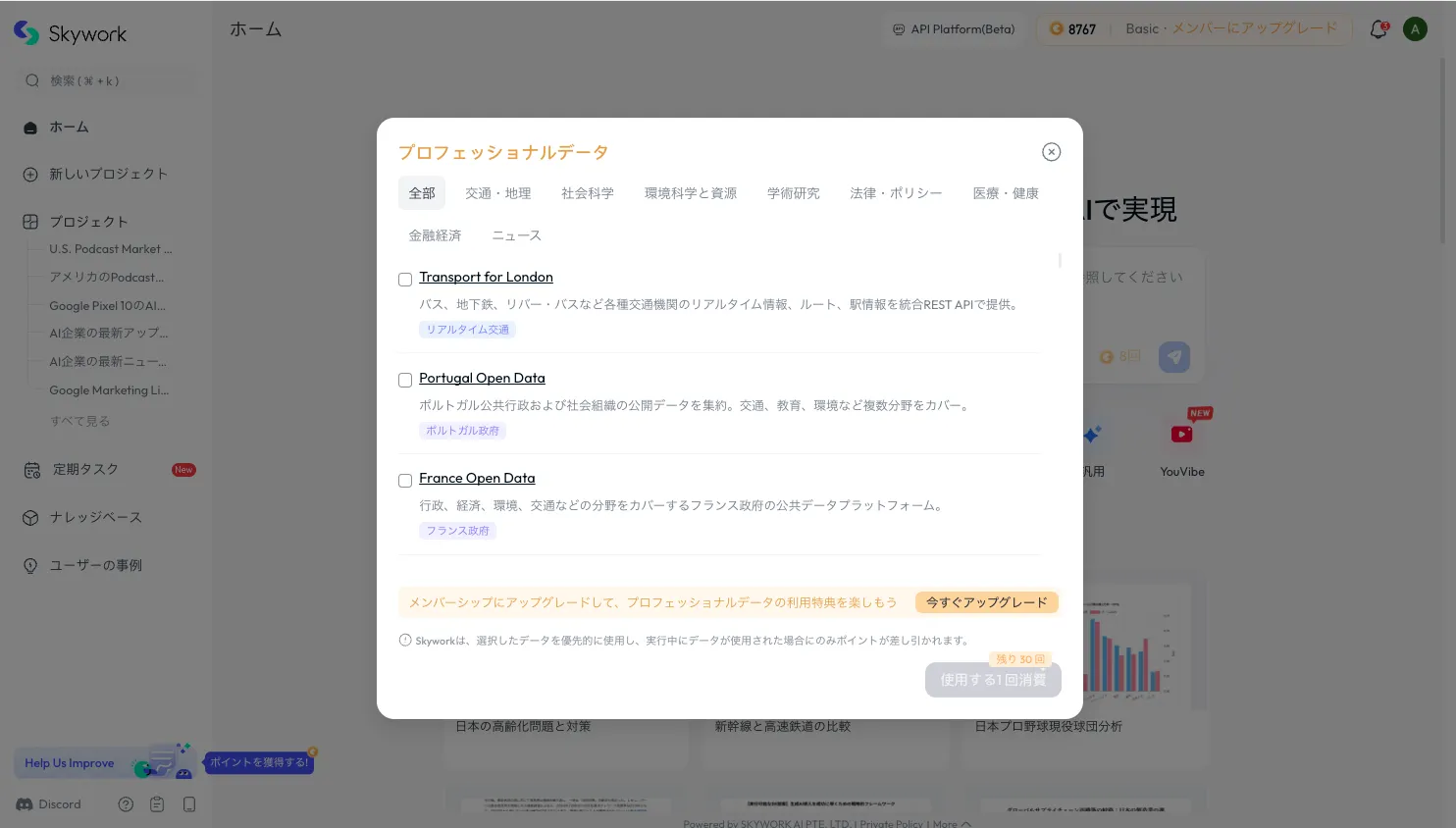The image size is (1456, 828).
Task: Open the Portugal Open Data link
Action: point(482,378)
